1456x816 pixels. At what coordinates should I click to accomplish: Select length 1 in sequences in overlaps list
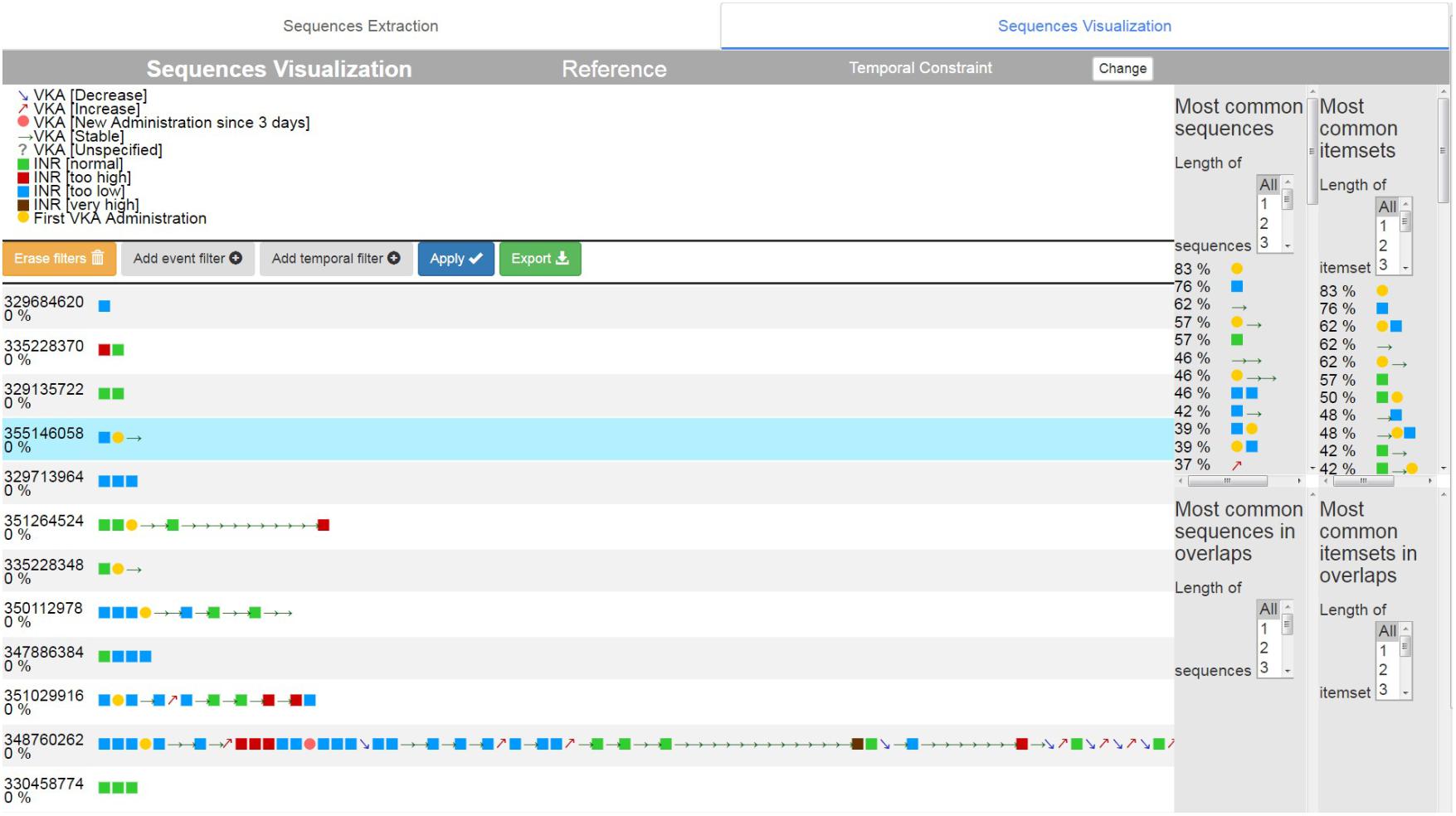[1264, 629]
